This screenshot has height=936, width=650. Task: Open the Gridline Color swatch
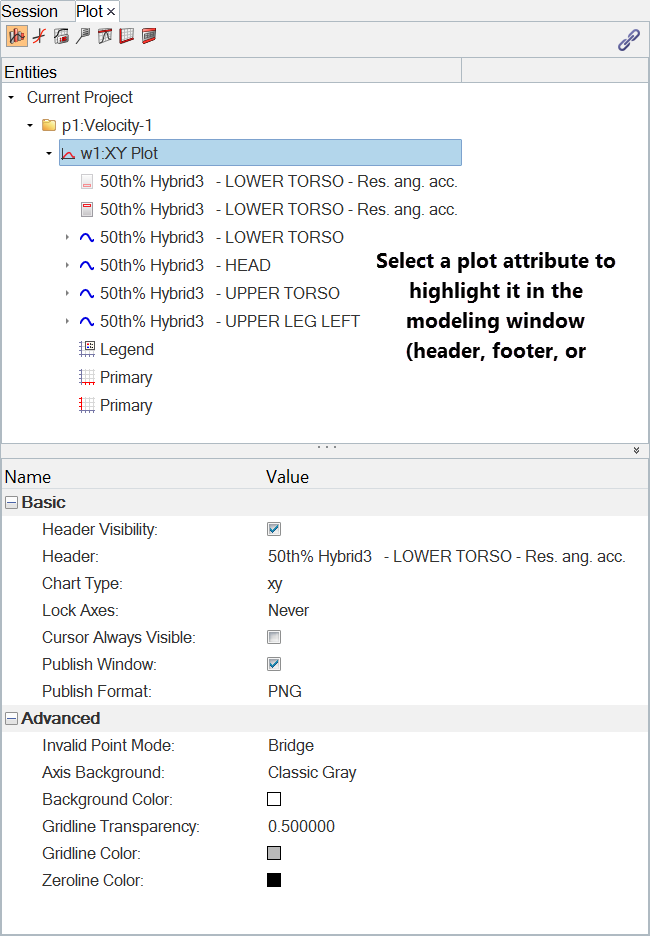tap(274, 853)
